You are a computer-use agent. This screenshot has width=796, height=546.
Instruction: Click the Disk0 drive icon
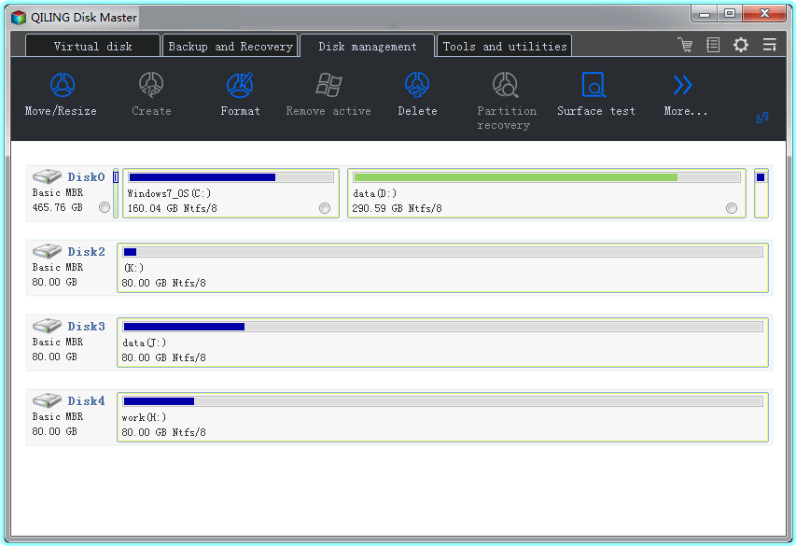pyautogui.click(x=47, y=176)
